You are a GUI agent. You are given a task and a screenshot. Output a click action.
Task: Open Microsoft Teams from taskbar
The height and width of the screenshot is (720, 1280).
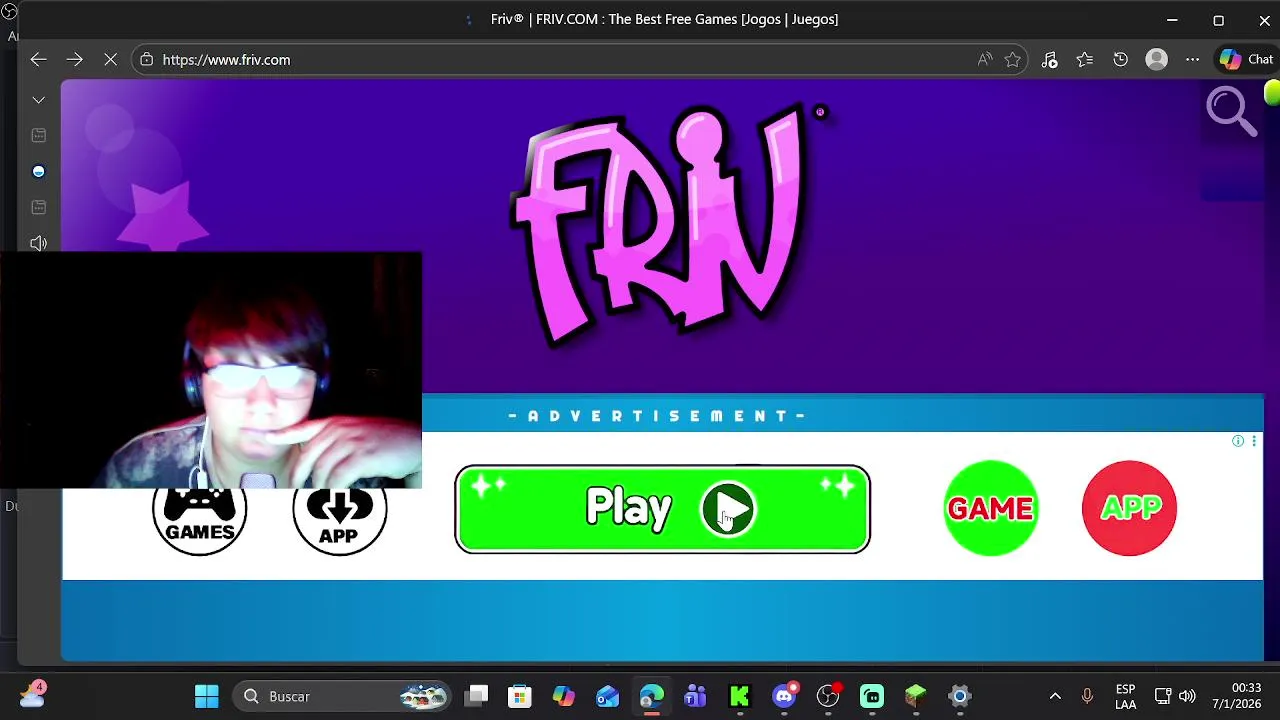pos(695,696)
